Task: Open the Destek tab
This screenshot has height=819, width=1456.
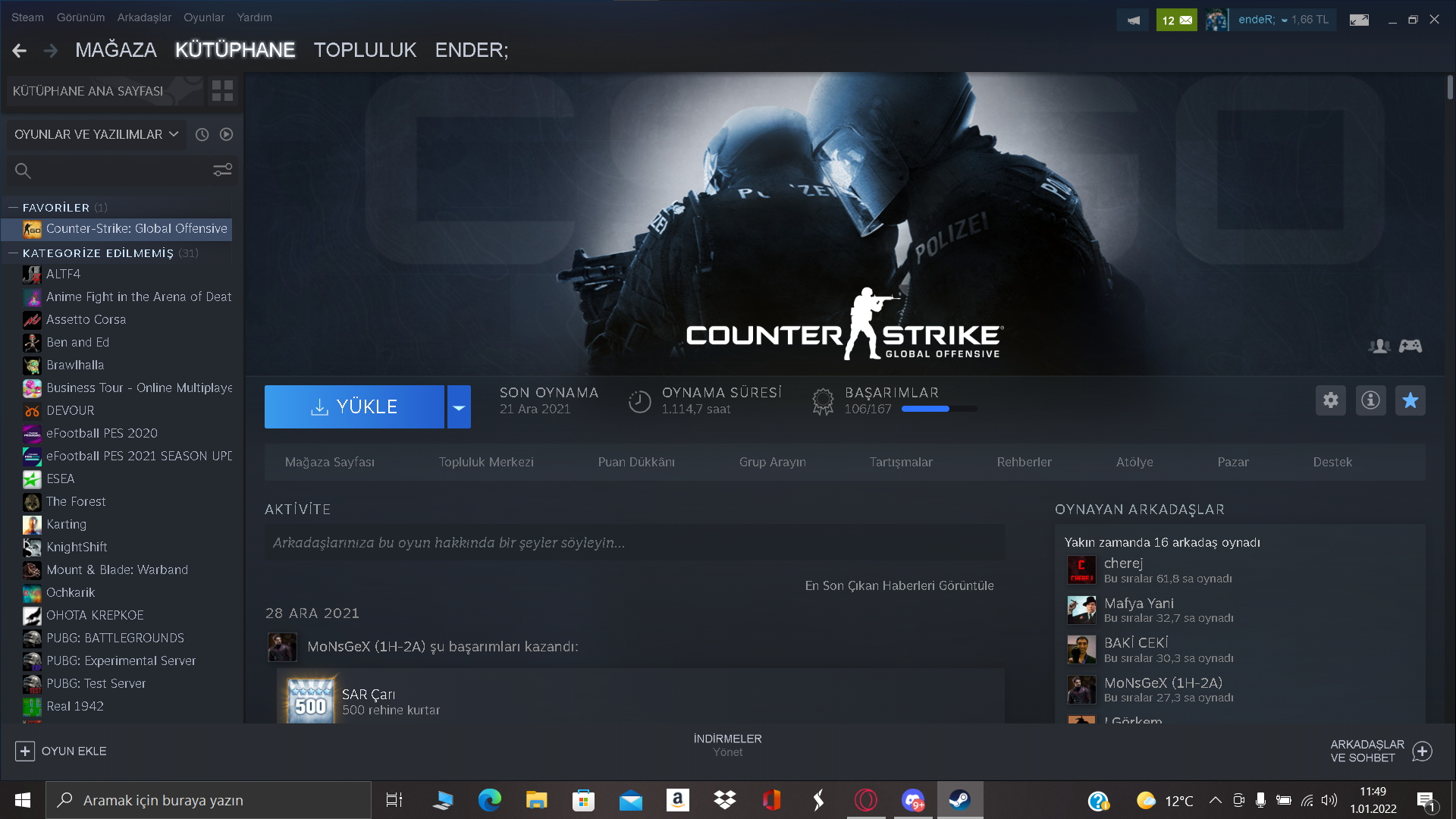Action: [1332, 462]
